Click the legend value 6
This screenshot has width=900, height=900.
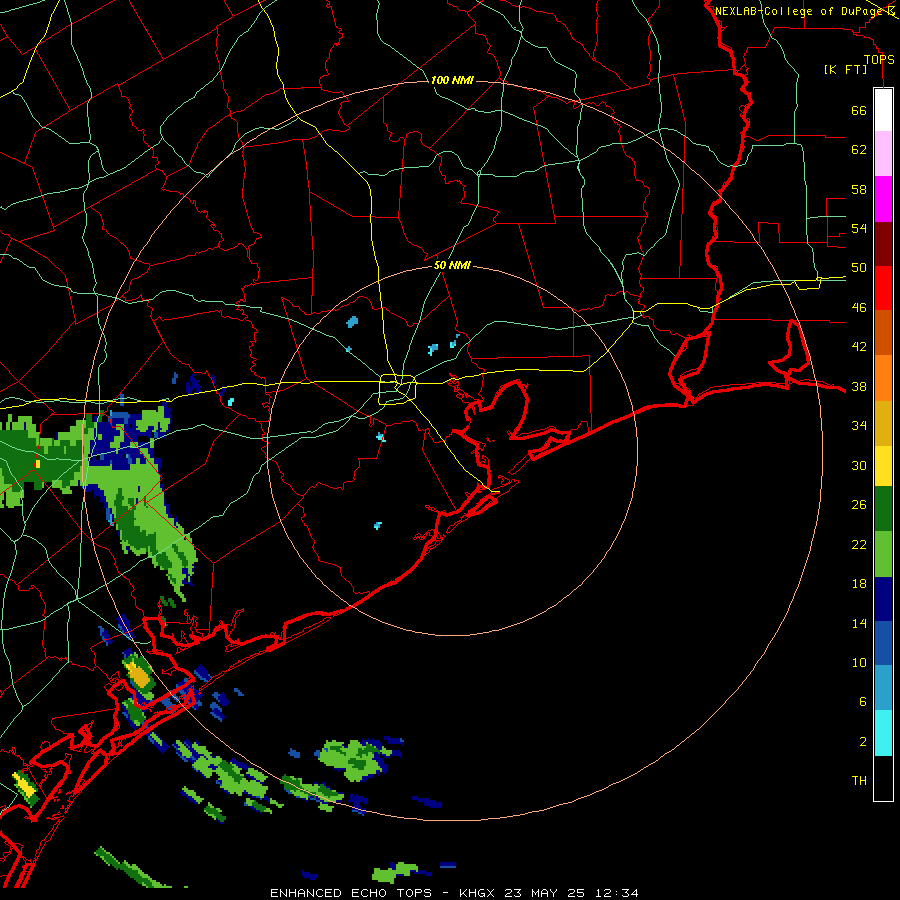click(863, 702)
